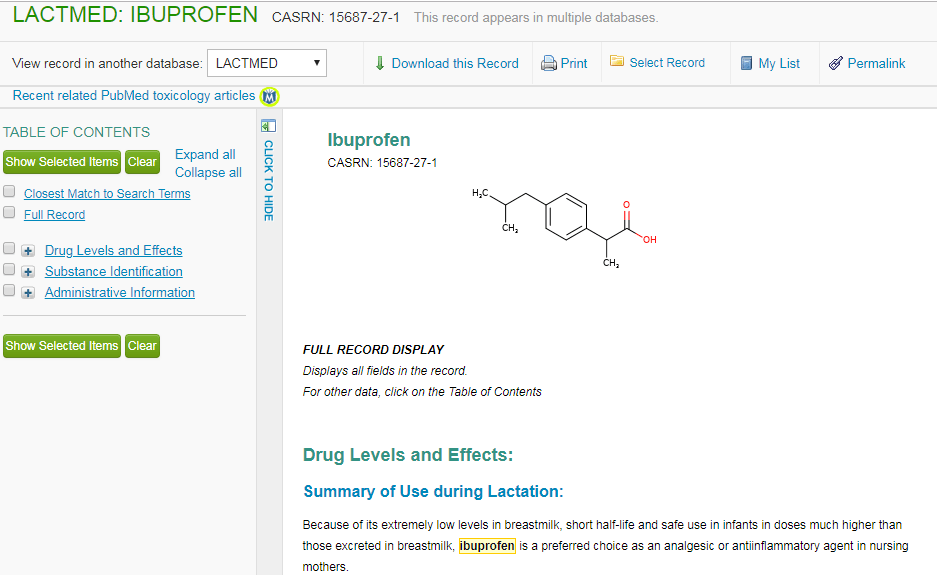Click the printer icon
The image size is (937, 575).
point(549,63)
